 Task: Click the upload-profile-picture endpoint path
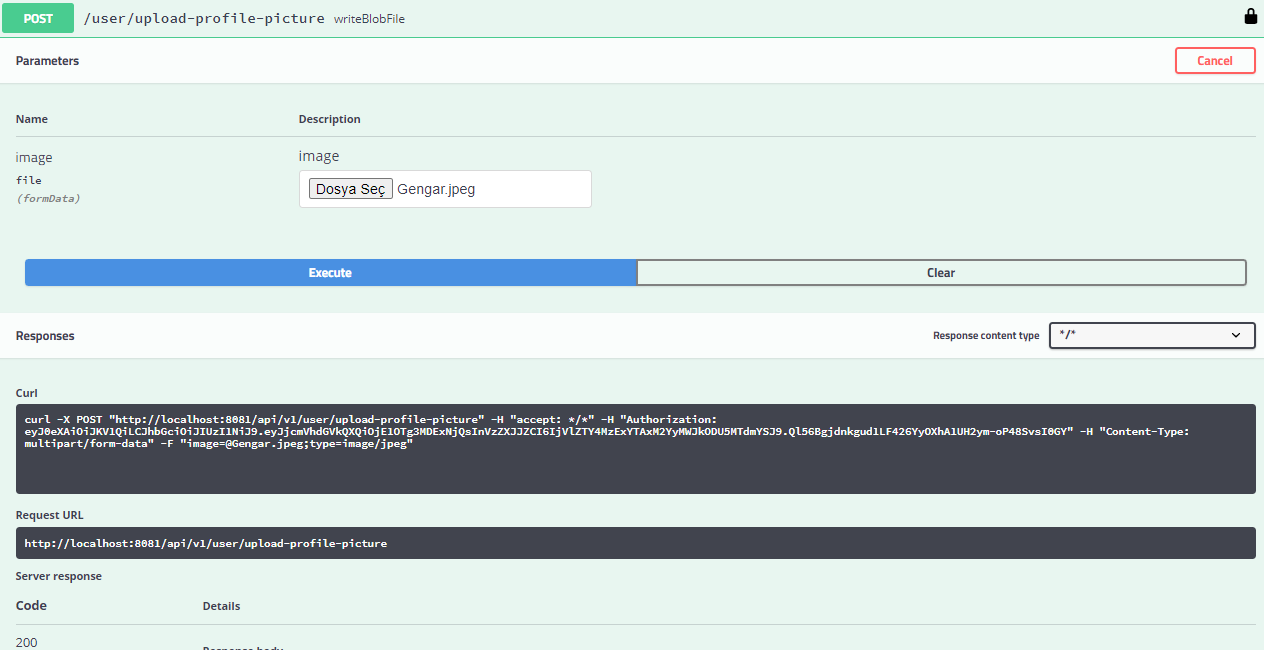coord(203,17)
